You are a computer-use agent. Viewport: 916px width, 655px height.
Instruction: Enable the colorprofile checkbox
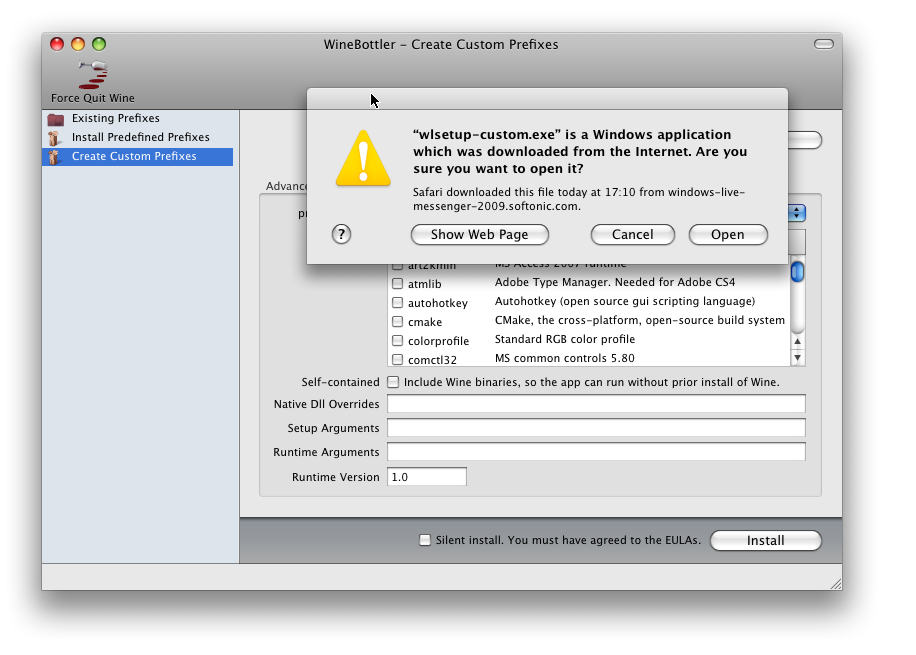click(397, 340)
